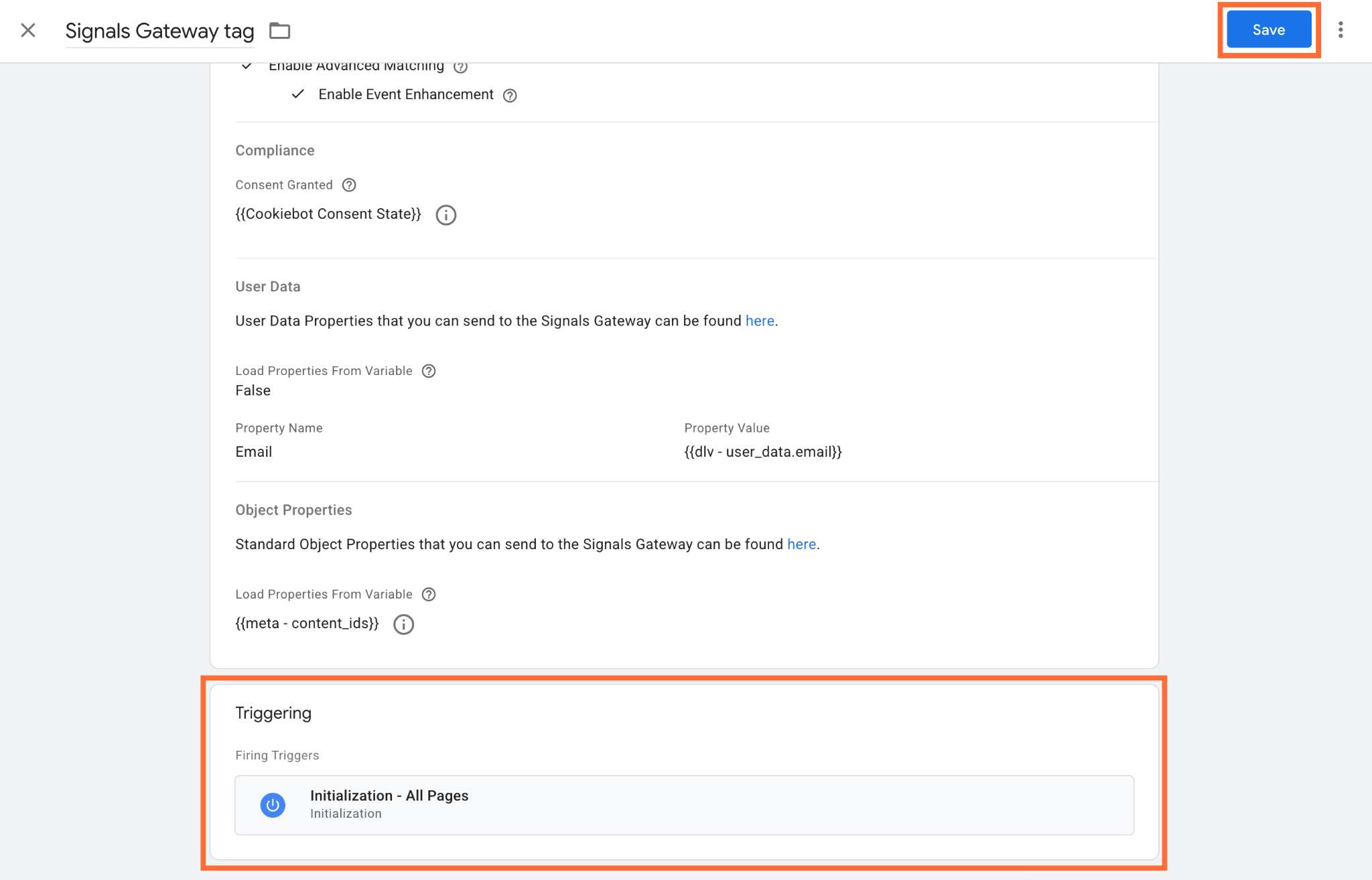Toggle the Enable Event Enhancement checkmark
Screen dimensions: 1372x880
pos(298,94)
